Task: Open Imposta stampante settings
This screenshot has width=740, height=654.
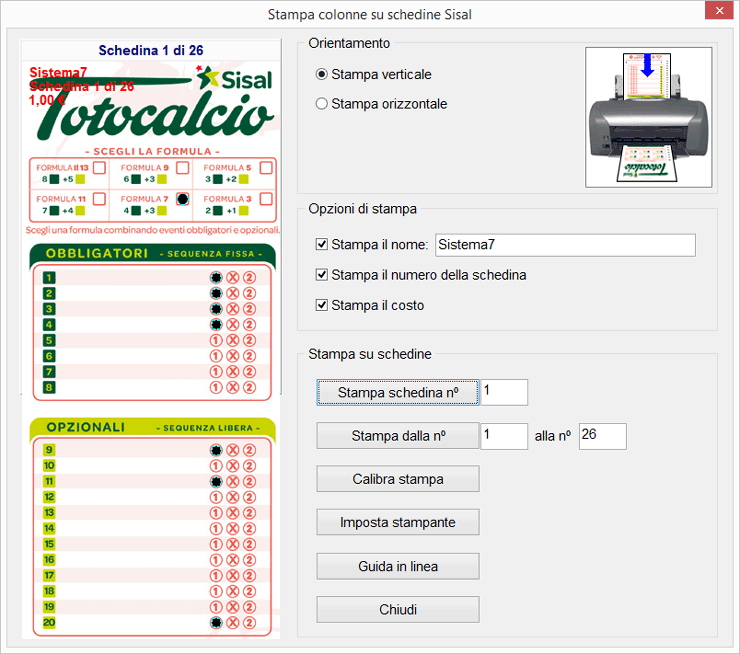Action: 397,522
